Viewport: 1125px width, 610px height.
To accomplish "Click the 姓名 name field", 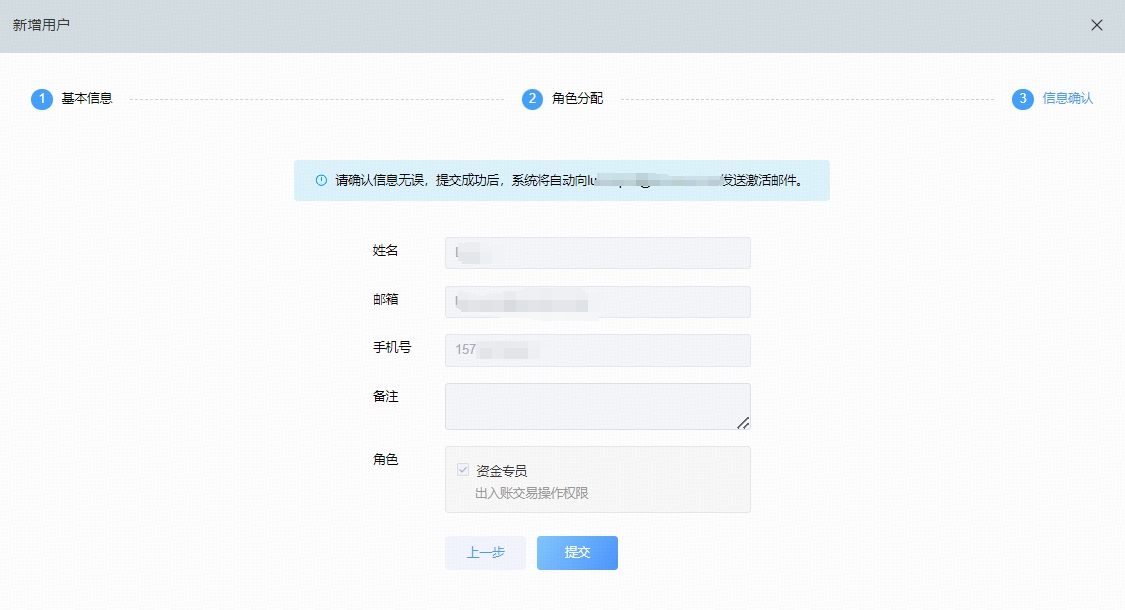I will pos(597,252).
